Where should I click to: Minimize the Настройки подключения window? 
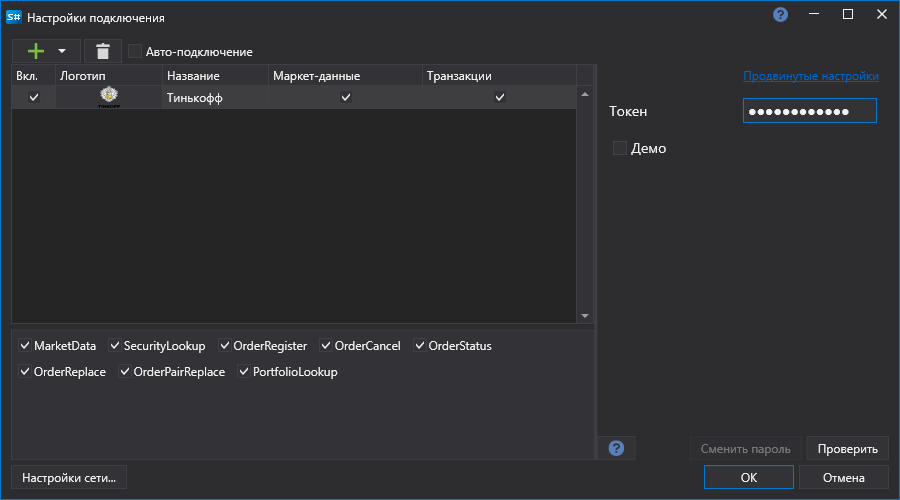[814, 14]
